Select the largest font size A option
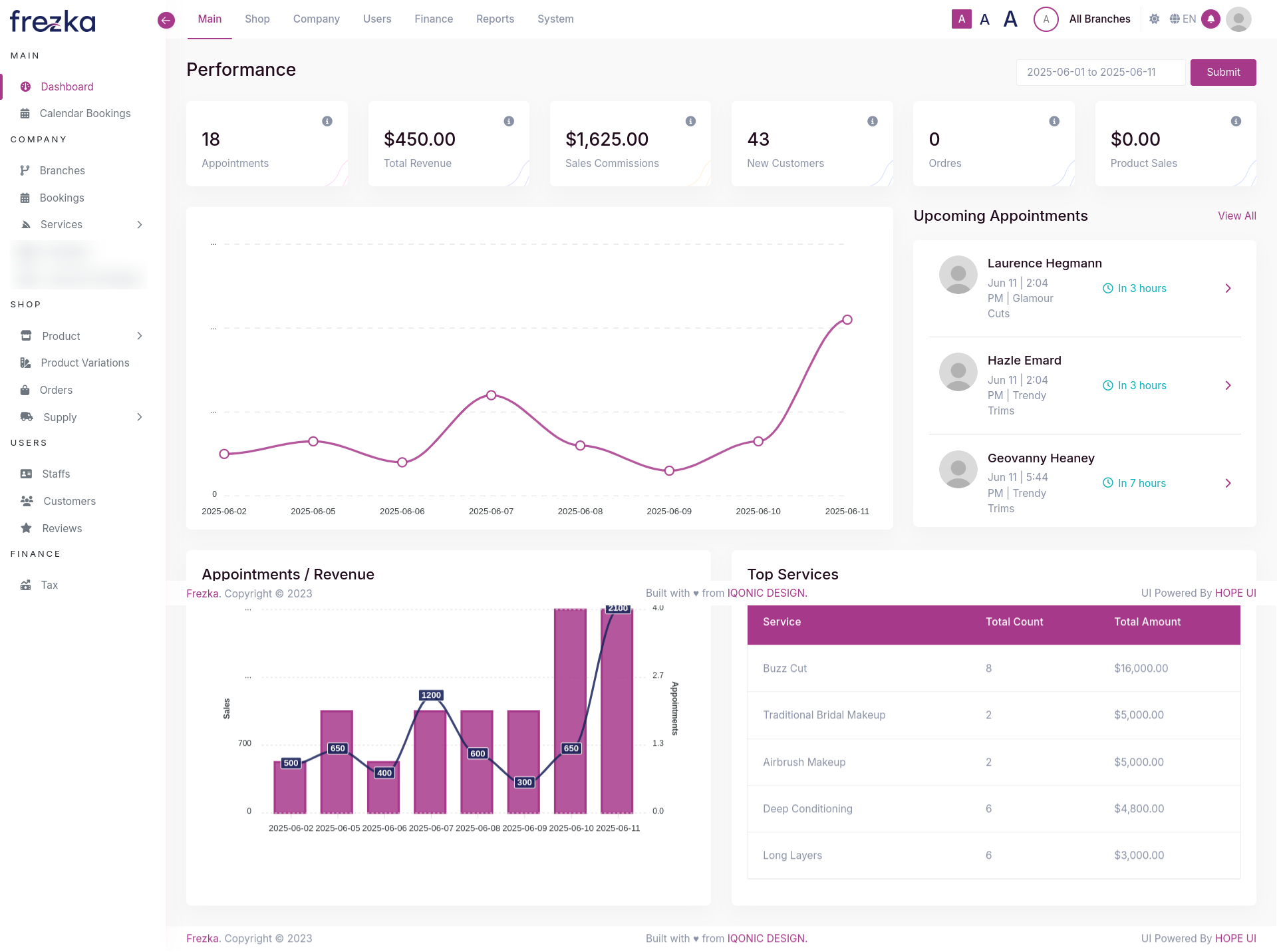This screenshot has width=1277, height=952. (x=1010, y=19)
